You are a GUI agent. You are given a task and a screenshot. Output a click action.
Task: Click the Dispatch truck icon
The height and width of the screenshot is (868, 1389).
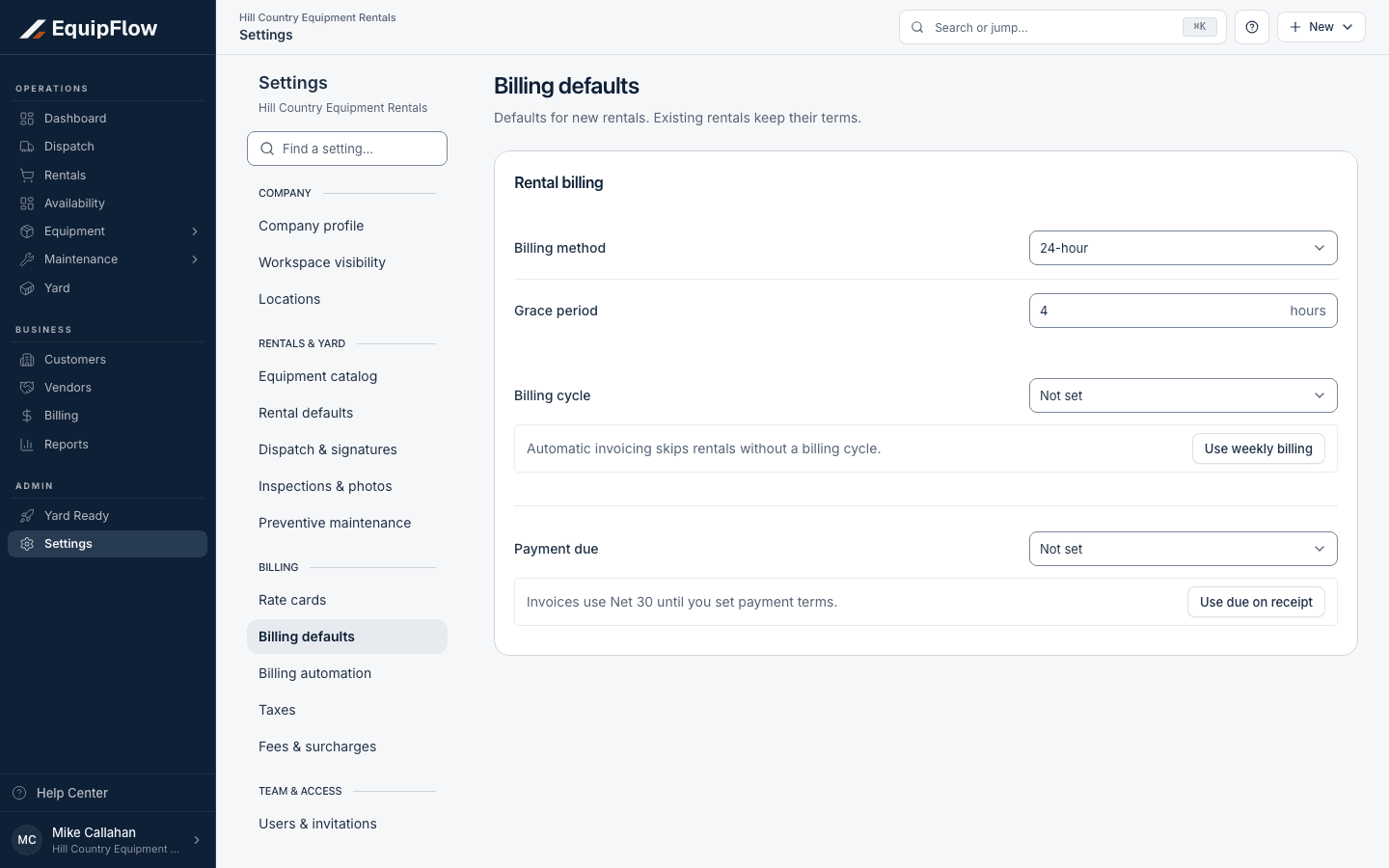(27, 147)
